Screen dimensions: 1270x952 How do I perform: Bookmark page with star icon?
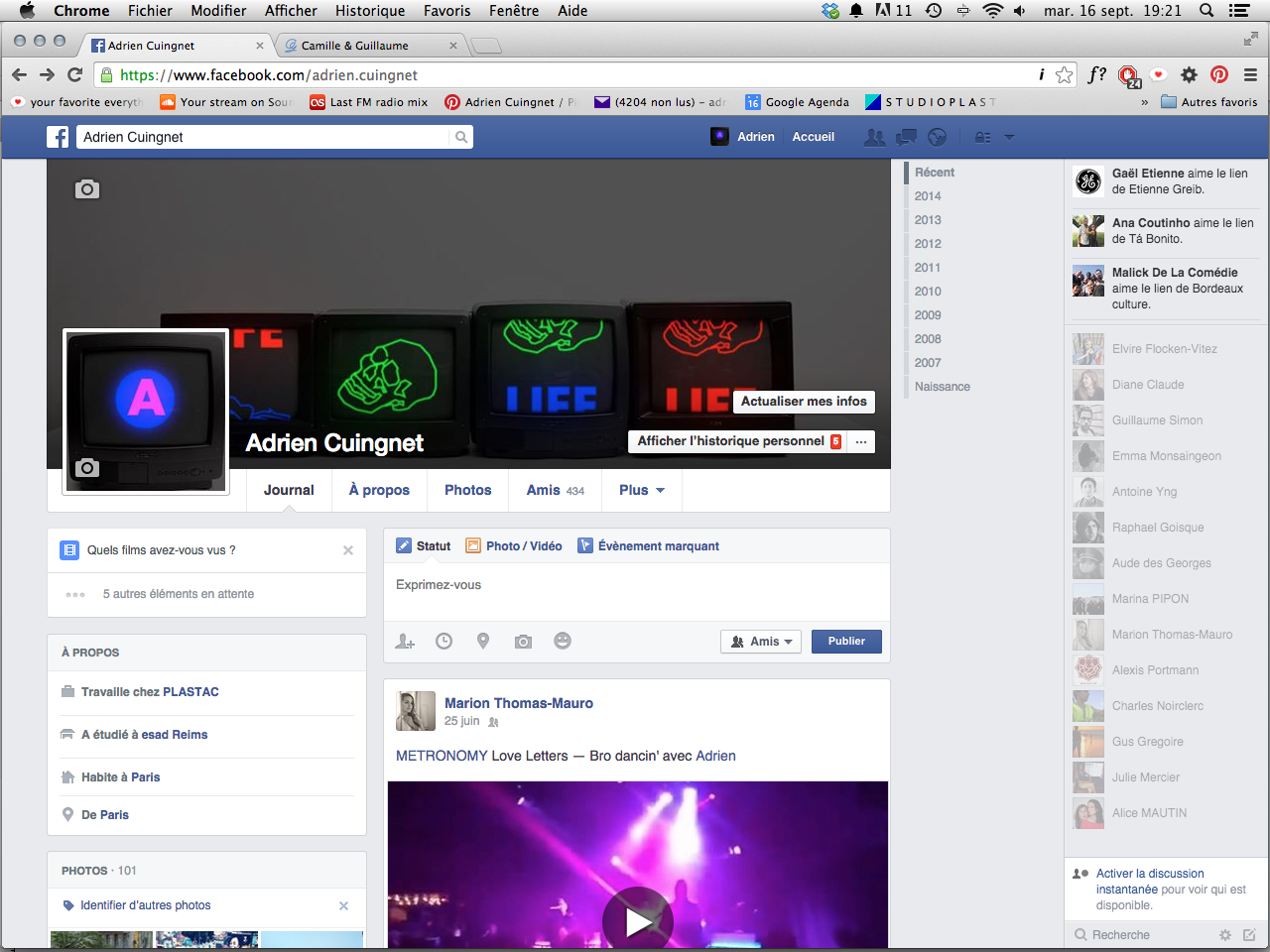1065,74
